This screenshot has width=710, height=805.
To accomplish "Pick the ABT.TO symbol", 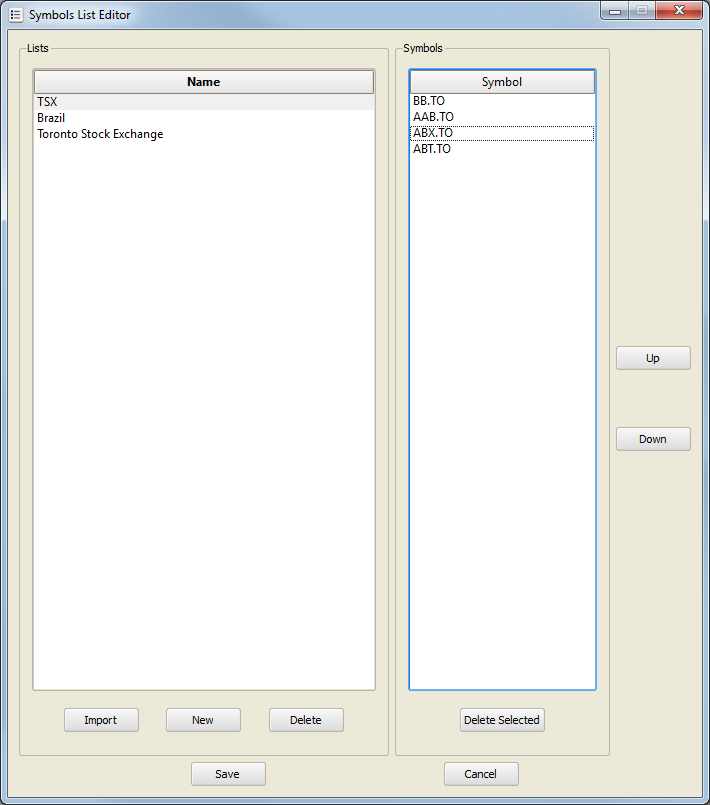I will pyautogui.click(x=432, y=149).
